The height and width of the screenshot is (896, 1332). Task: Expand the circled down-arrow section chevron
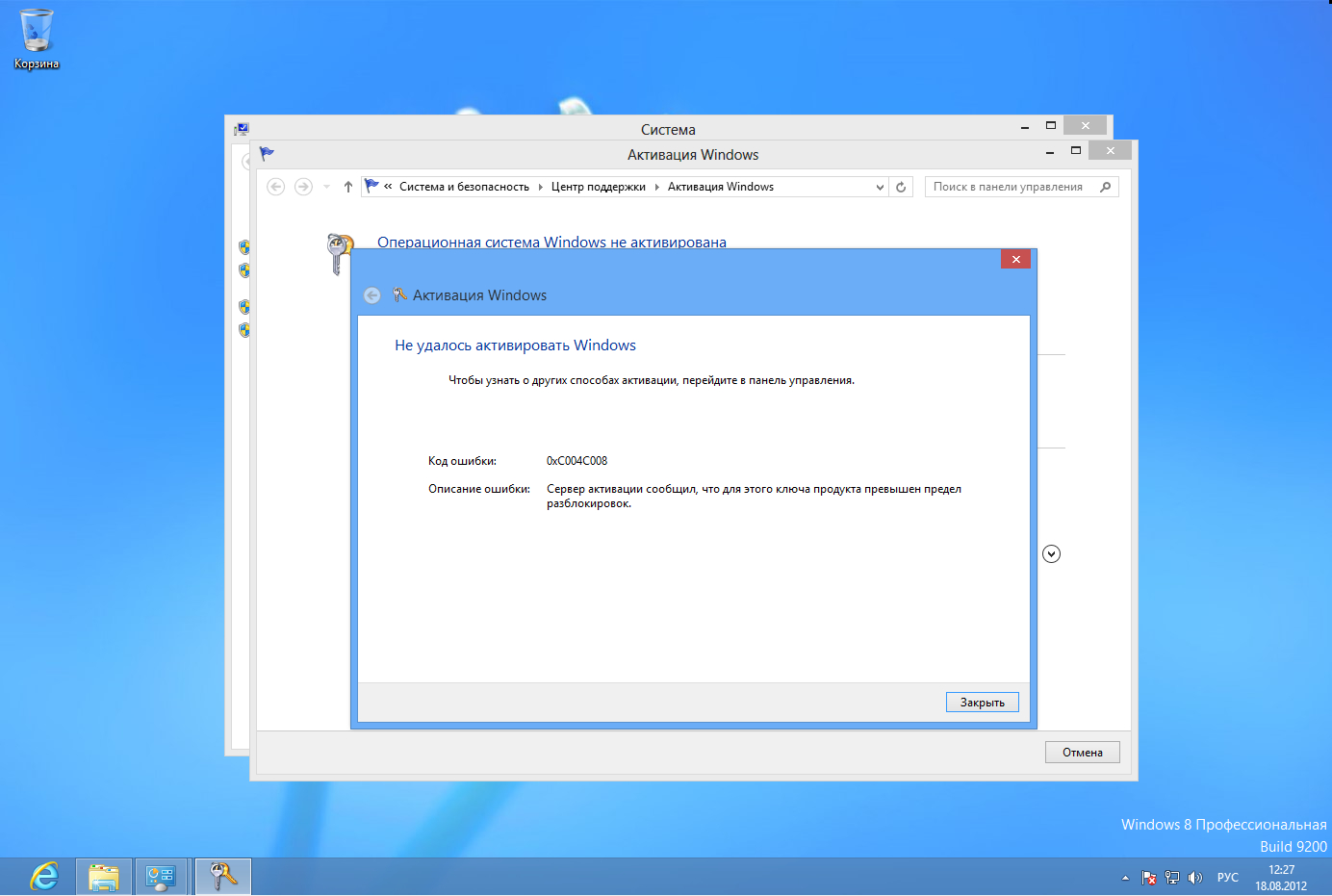[x=1051, y=553]
